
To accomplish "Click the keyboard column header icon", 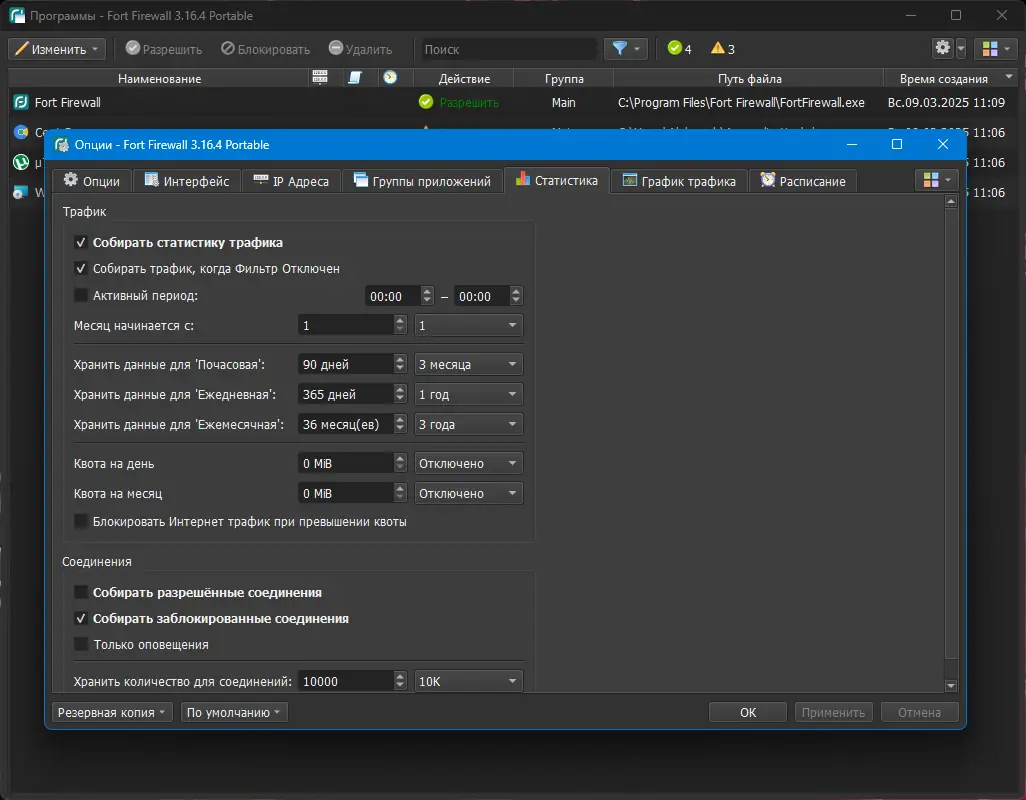I will [320, 78].
